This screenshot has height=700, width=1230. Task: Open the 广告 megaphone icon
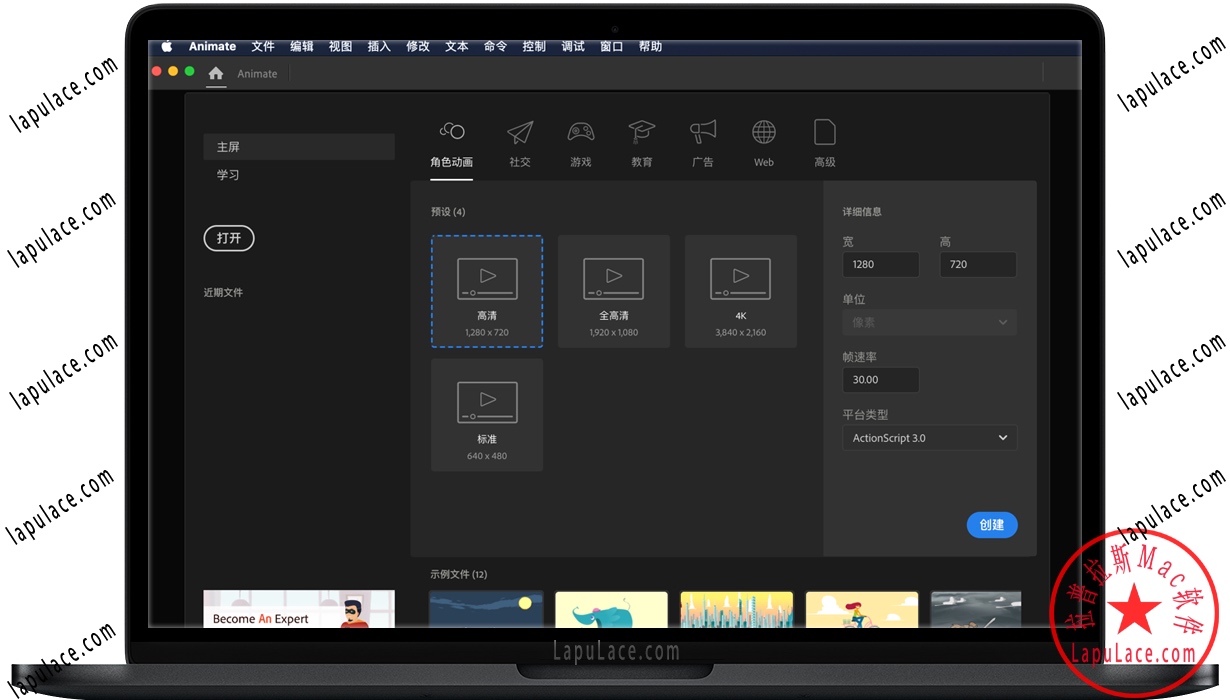pos(702,135)
